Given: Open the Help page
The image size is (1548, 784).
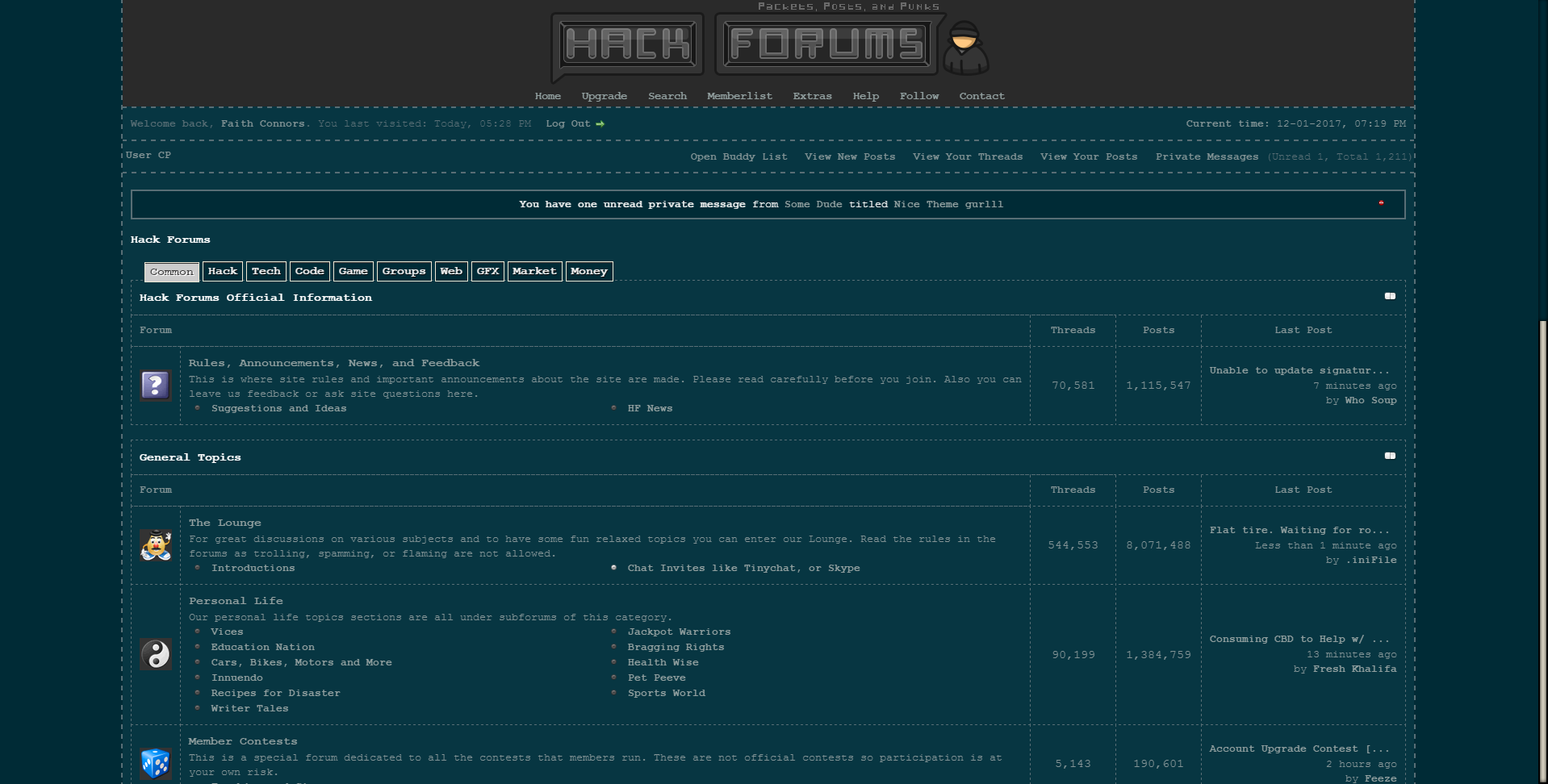Looking at the screenshot, I should [866, 96].
